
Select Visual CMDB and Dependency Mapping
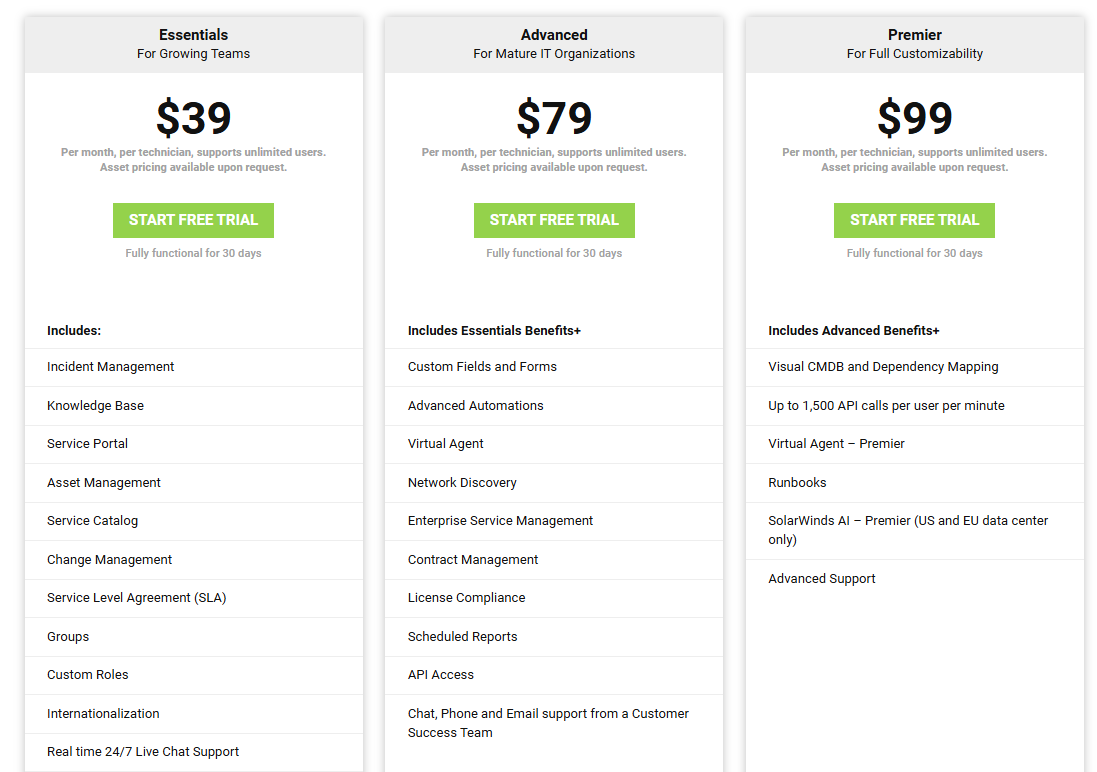pos(883,367)
